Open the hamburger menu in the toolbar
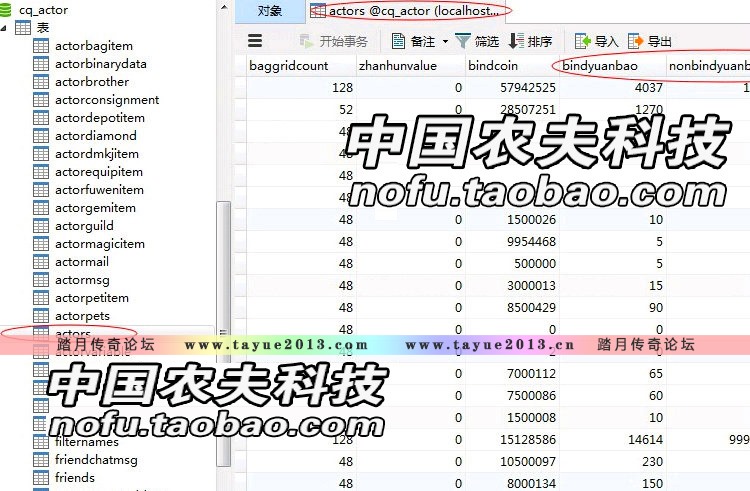Image resolution: width=750 pixels, height=491 pixels. 255,41
